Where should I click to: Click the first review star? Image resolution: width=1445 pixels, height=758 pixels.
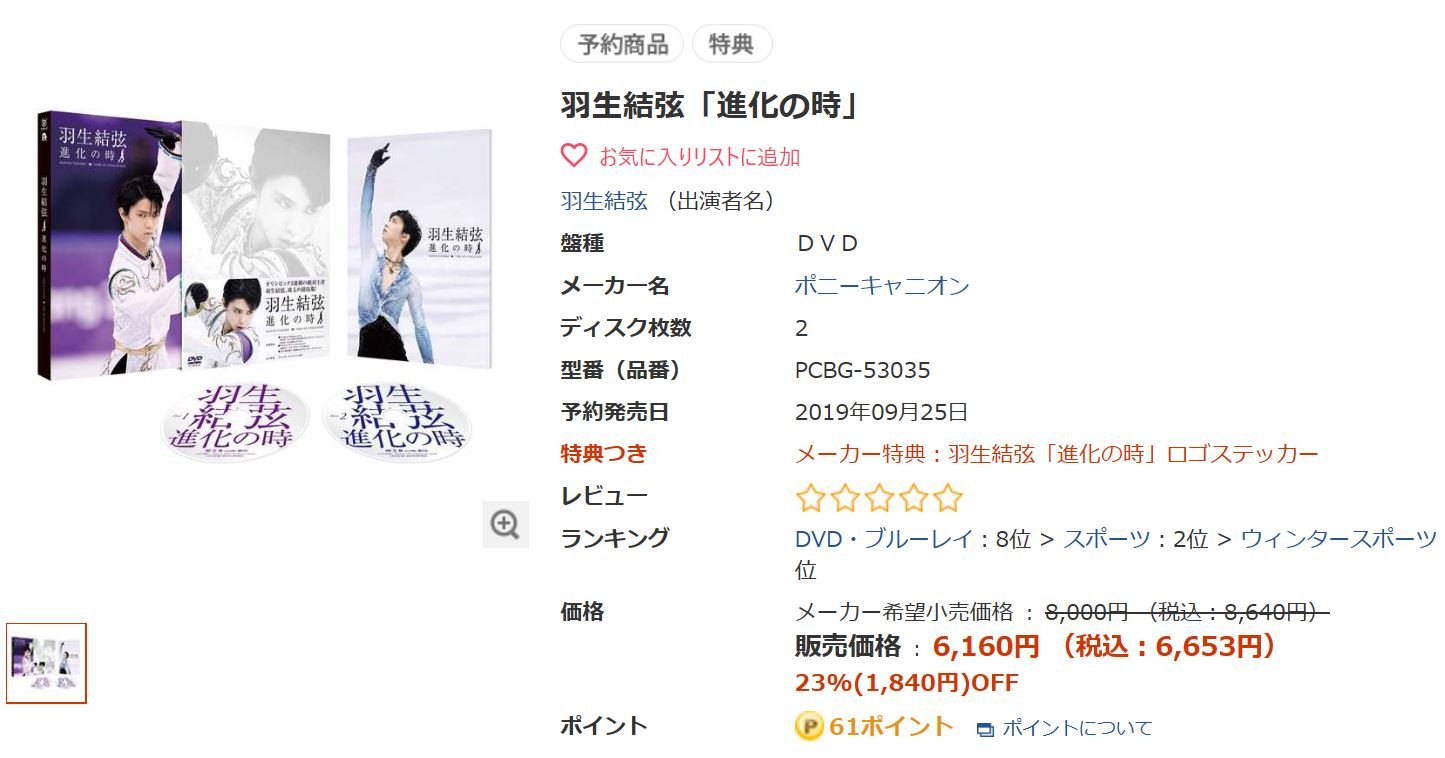tap(809, 497)
